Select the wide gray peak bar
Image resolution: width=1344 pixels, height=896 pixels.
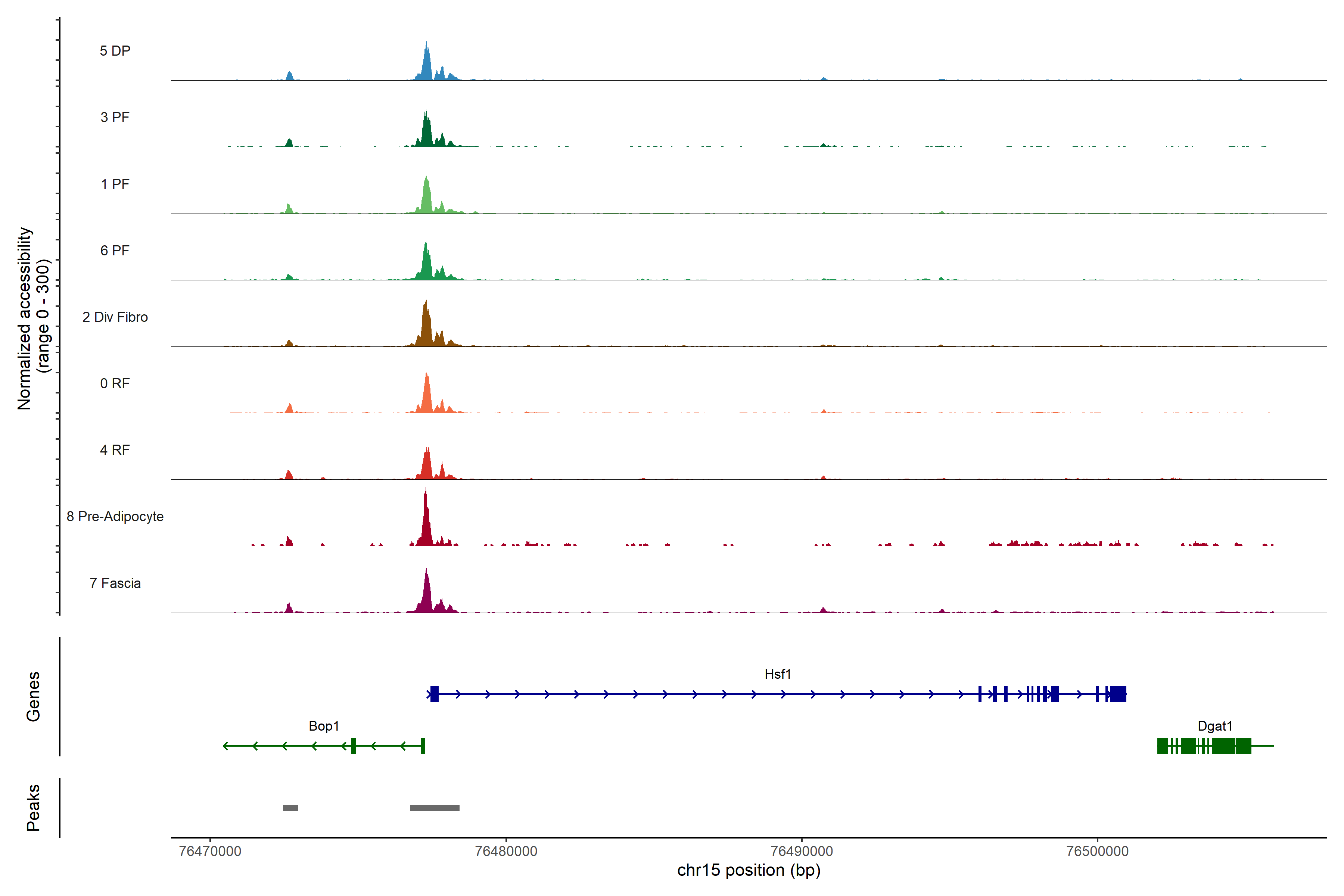point(434,808)
